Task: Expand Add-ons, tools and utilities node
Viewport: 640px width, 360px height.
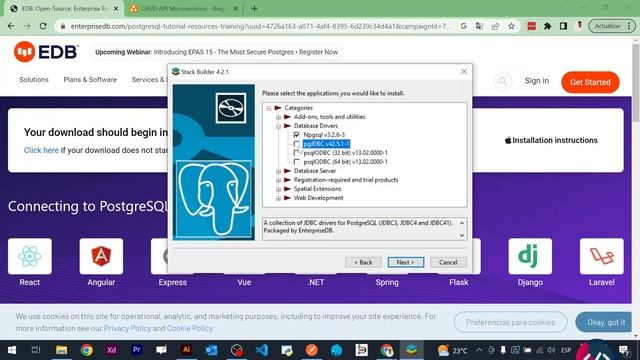Action: [x=278, y=117]
